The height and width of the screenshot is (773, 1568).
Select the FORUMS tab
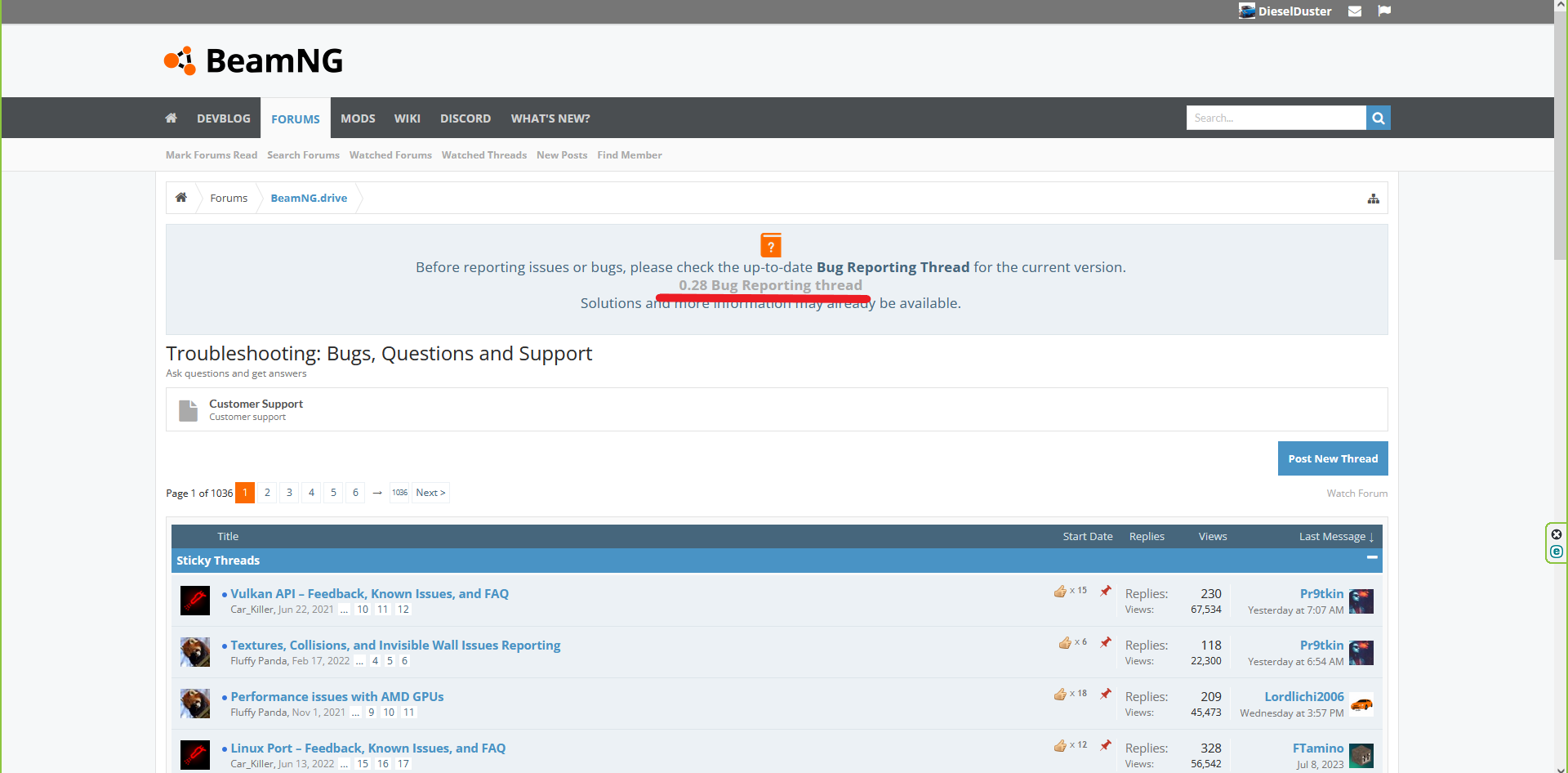pos(296,118)
